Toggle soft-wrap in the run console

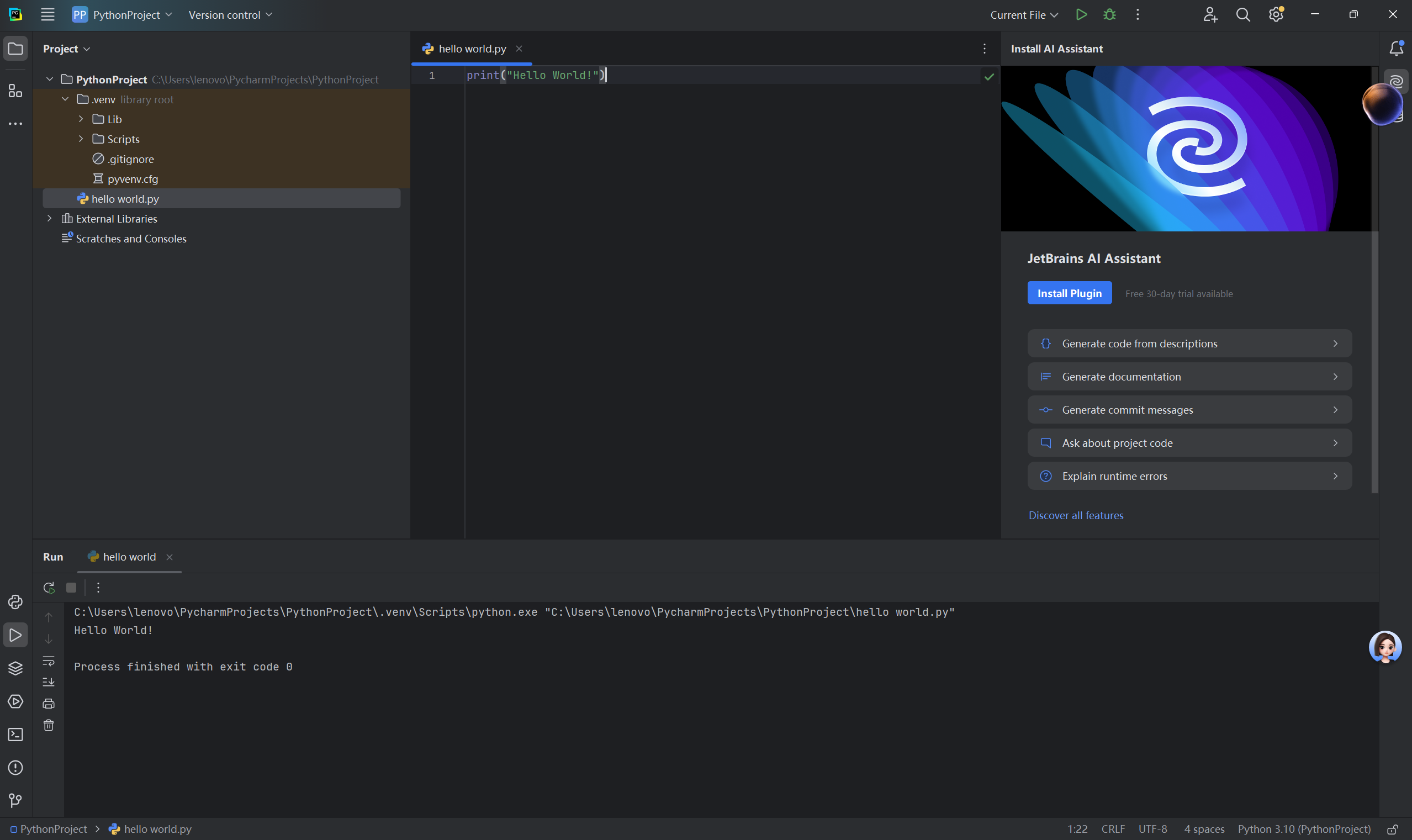pyautogui.click(x=49, y=661)
